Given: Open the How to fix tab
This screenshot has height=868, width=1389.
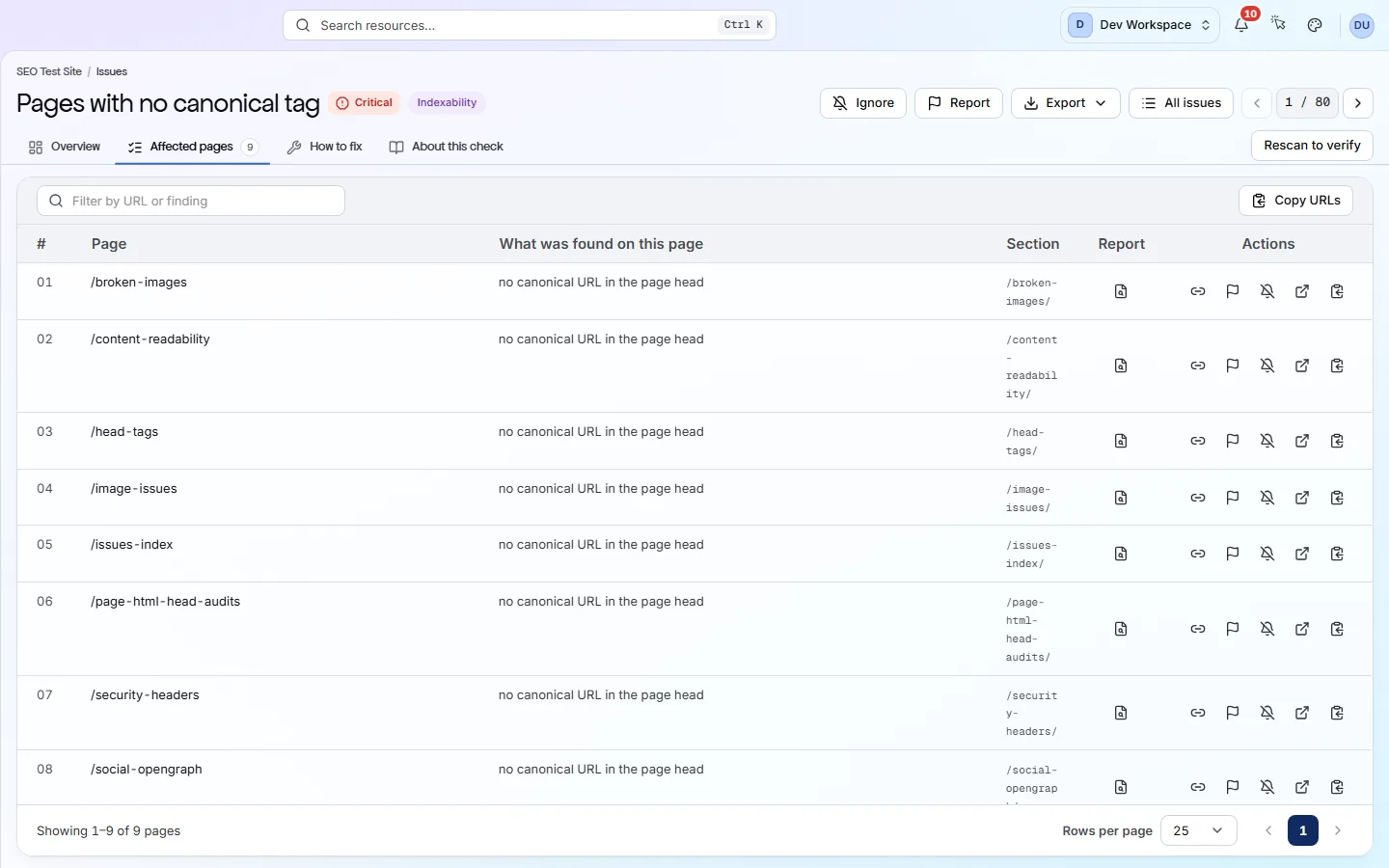Looking at the screenshot, I should tap(324, 147).
